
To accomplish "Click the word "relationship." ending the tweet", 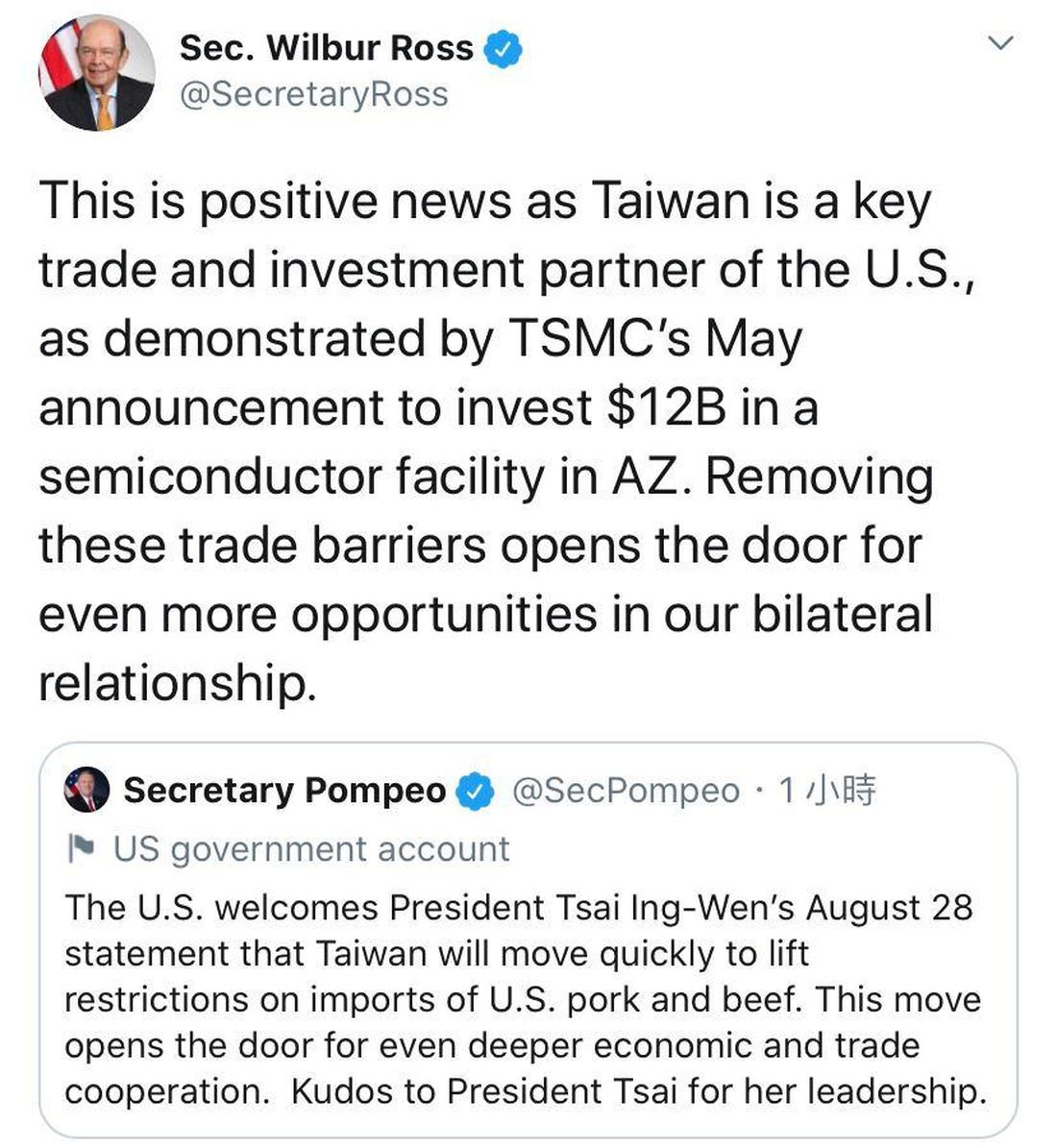I will click(177, 684).
